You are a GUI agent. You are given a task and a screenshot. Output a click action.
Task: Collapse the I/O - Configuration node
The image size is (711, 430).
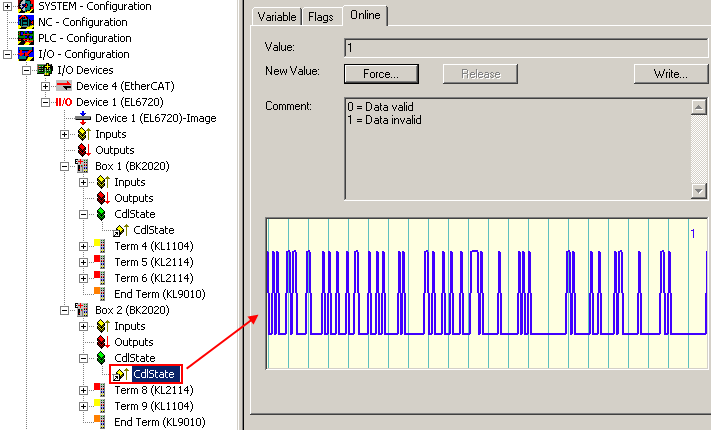click(7, 54)
